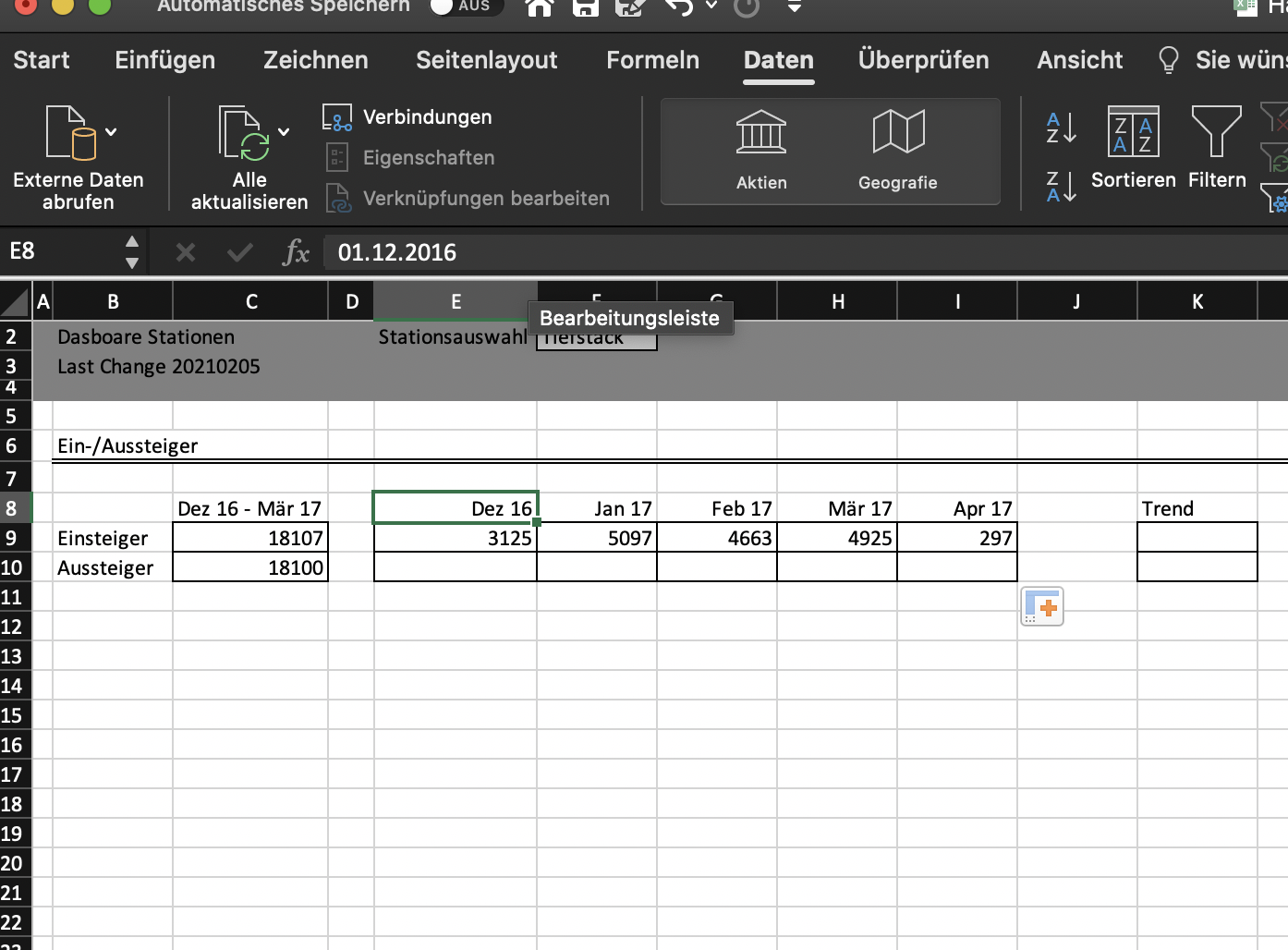This screenshot has width=1288, height=950.
Task: Expand the undo history dropdown
Action: [x=711, y=6]
